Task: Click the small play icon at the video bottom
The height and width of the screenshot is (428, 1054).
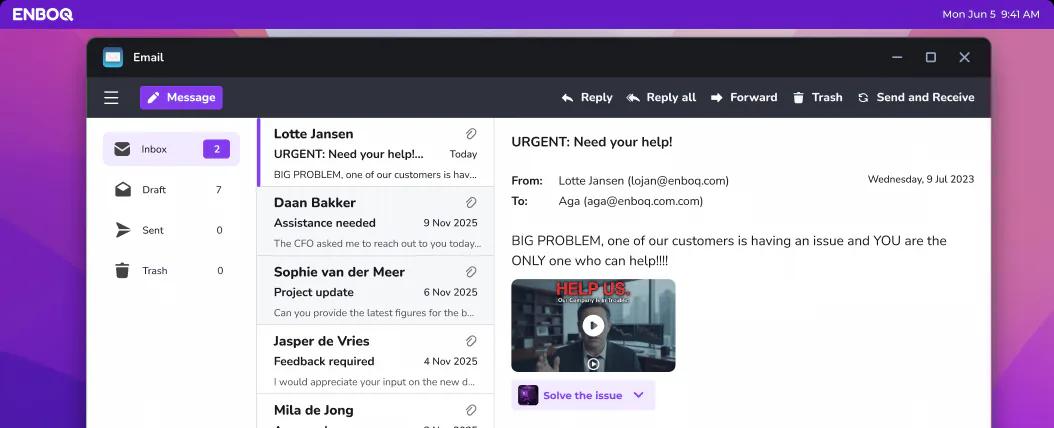Action: (593, 363)
